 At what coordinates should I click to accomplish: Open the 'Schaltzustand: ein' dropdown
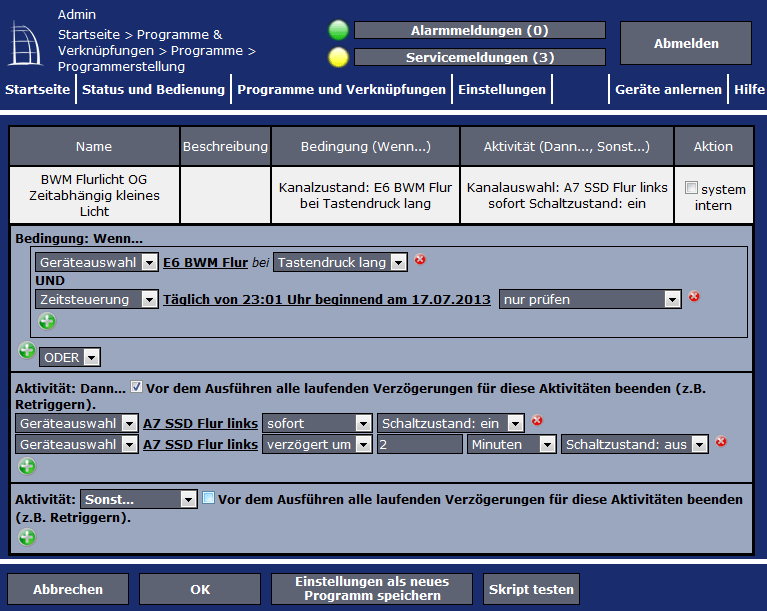click(451, 423)
